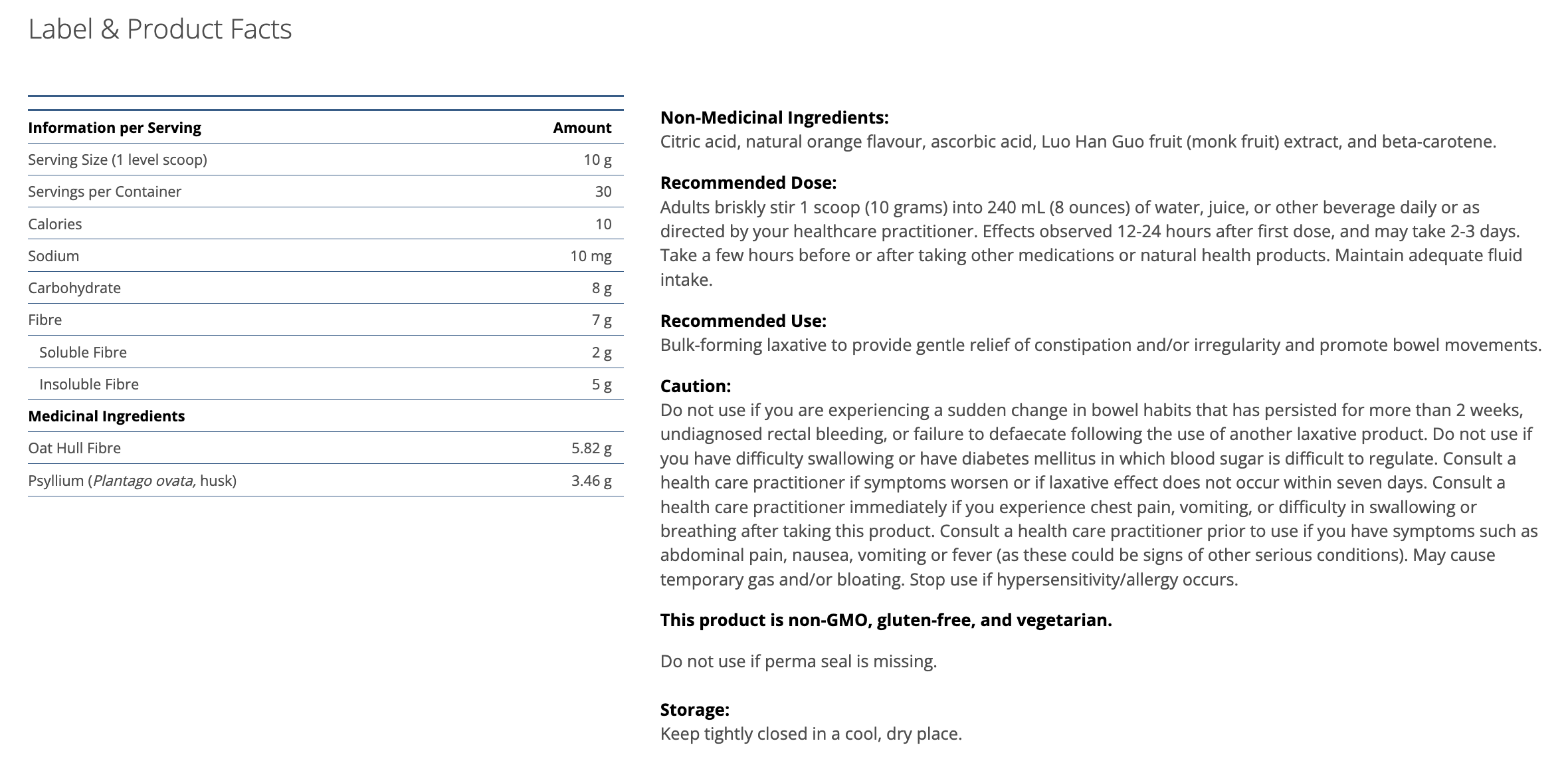The width and height of the screenshot is (1568, 759).
Task: Click the Recommended Dose heading
Action: pyautogui.click(x=748, y=183)
